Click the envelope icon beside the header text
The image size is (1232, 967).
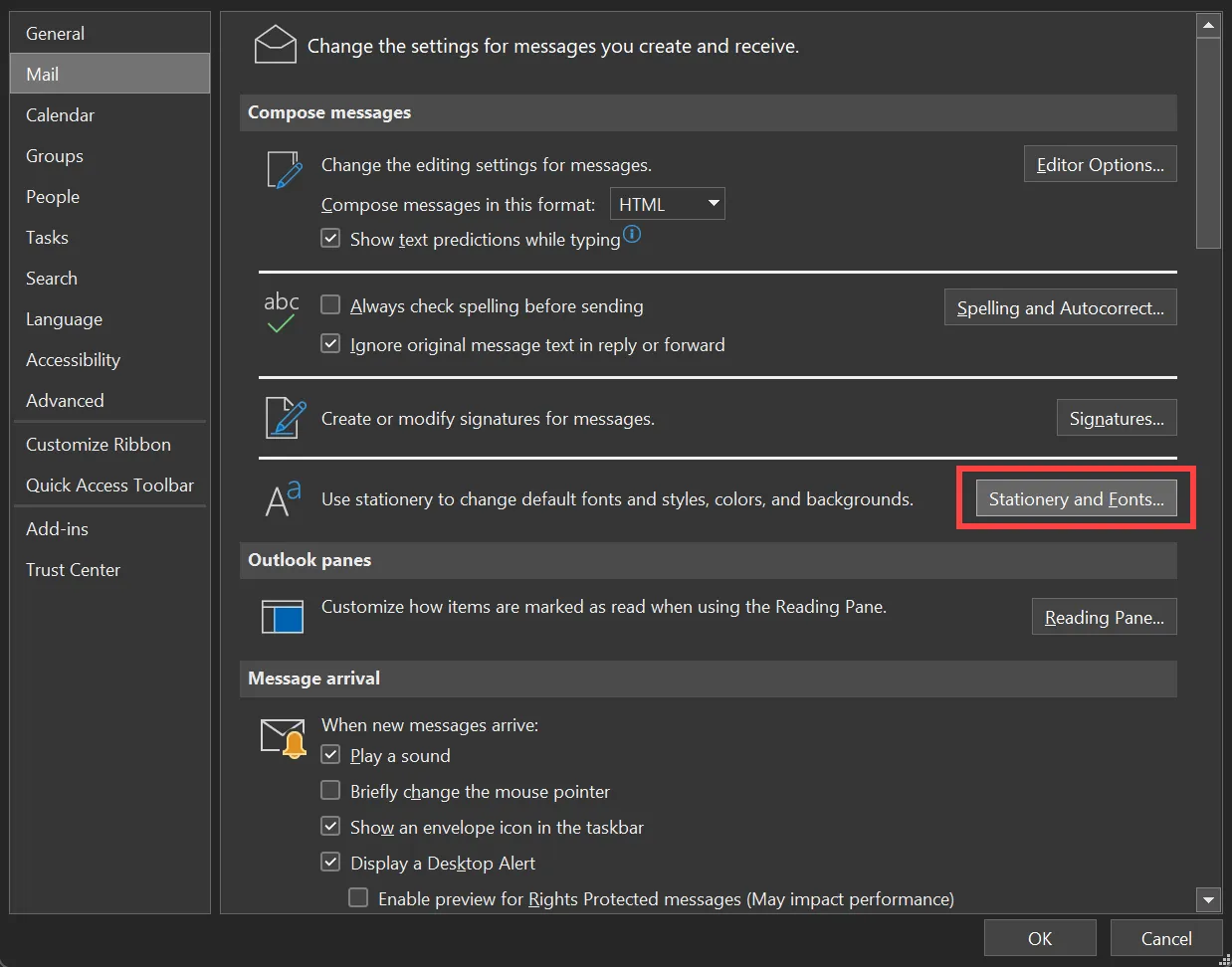[x=276, y=45]
